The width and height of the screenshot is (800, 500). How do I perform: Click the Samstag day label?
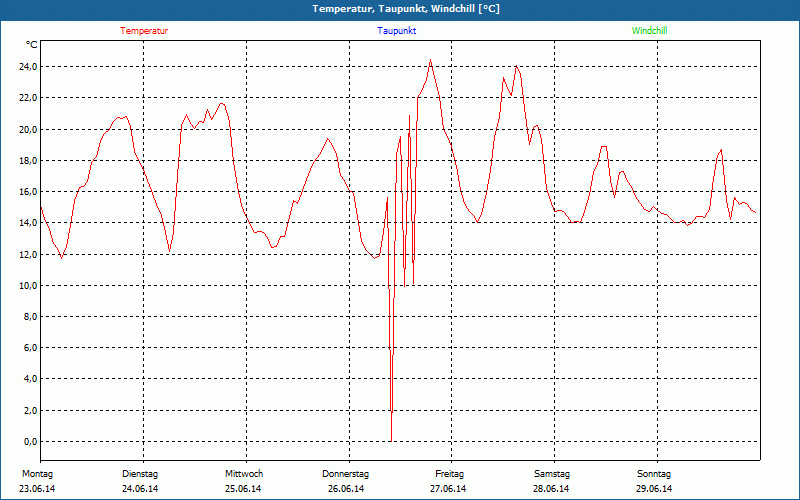coord(552,474)
